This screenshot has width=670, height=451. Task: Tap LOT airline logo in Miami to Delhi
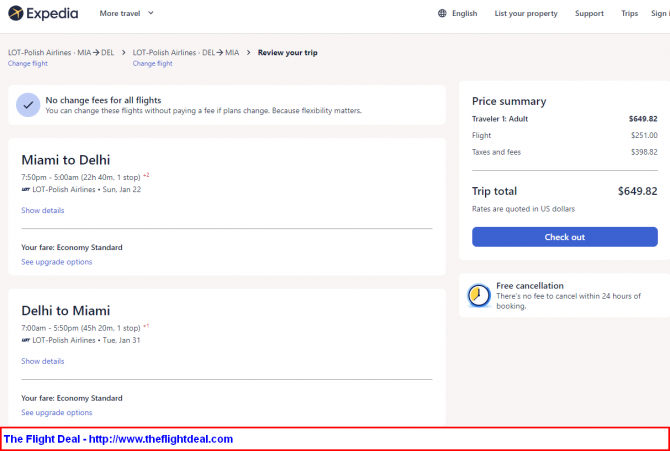pos(26,189)
